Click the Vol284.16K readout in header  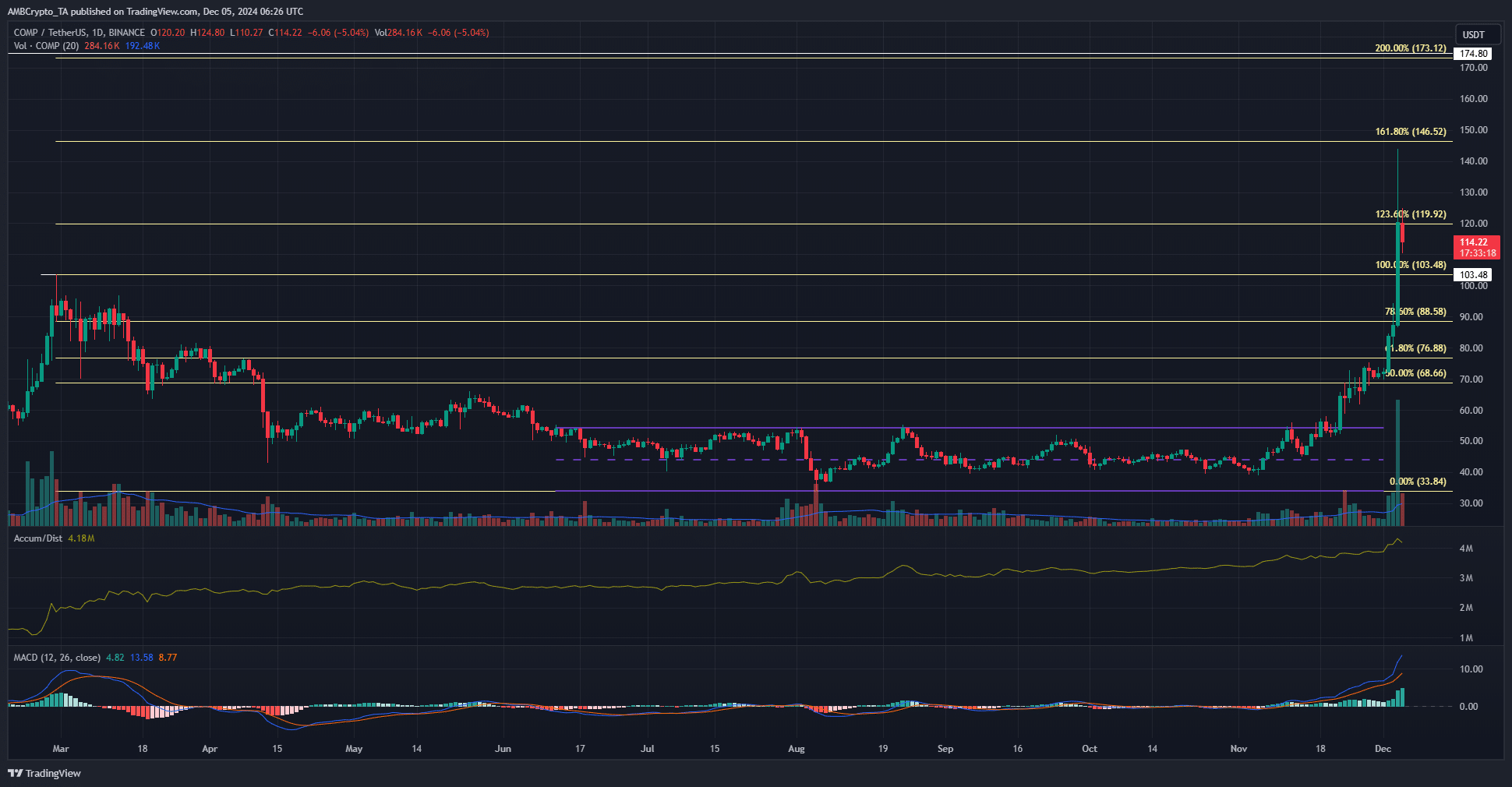(398, 33)
